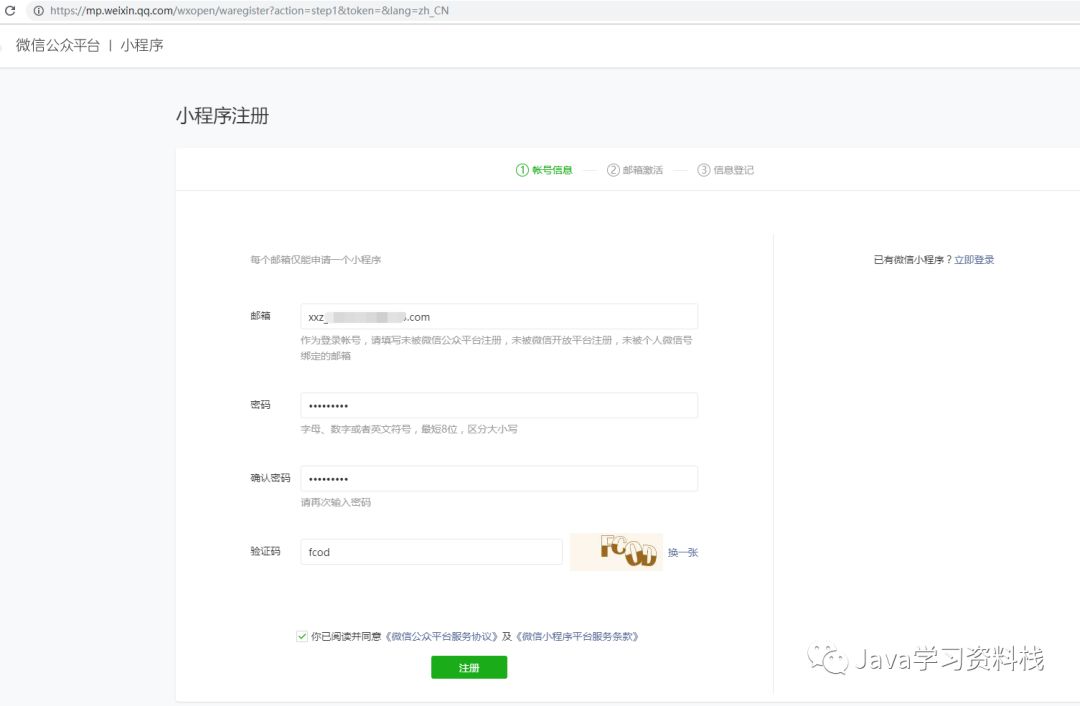The height and width of the screenshot is (706, 1080).
Task: Click the hint 请再次输入密码
Action: click(x=335, y=502)
